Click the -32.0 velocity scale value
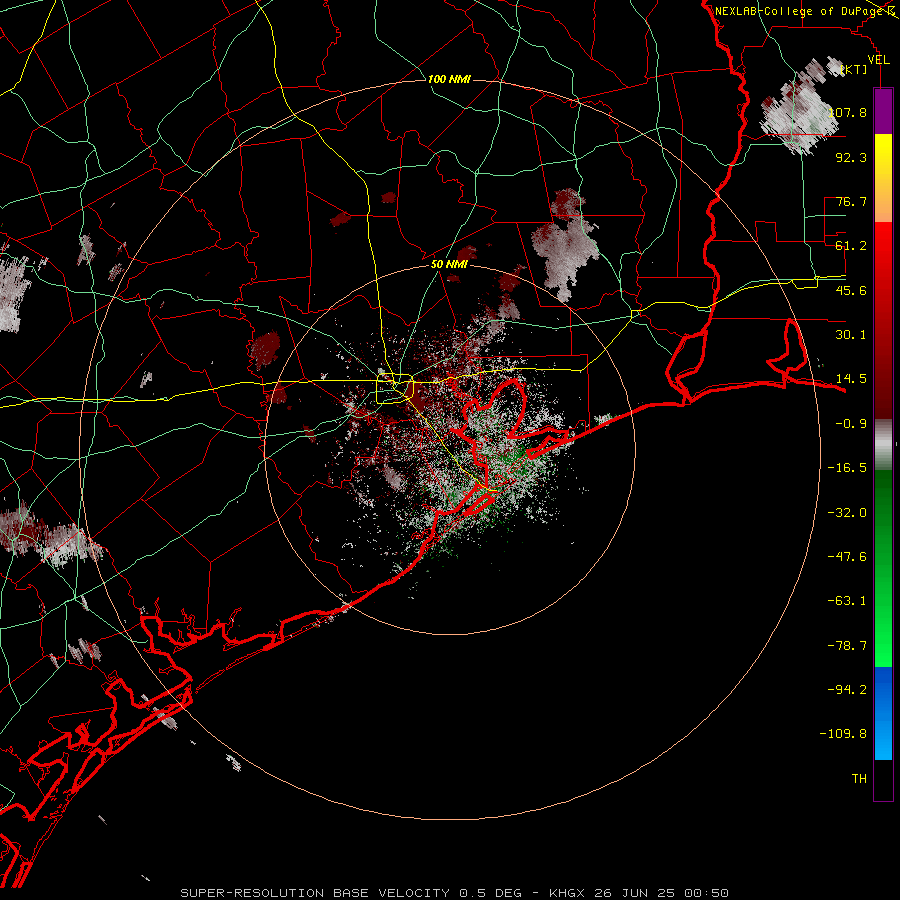 pyautogui.click(x=847, y=513)
